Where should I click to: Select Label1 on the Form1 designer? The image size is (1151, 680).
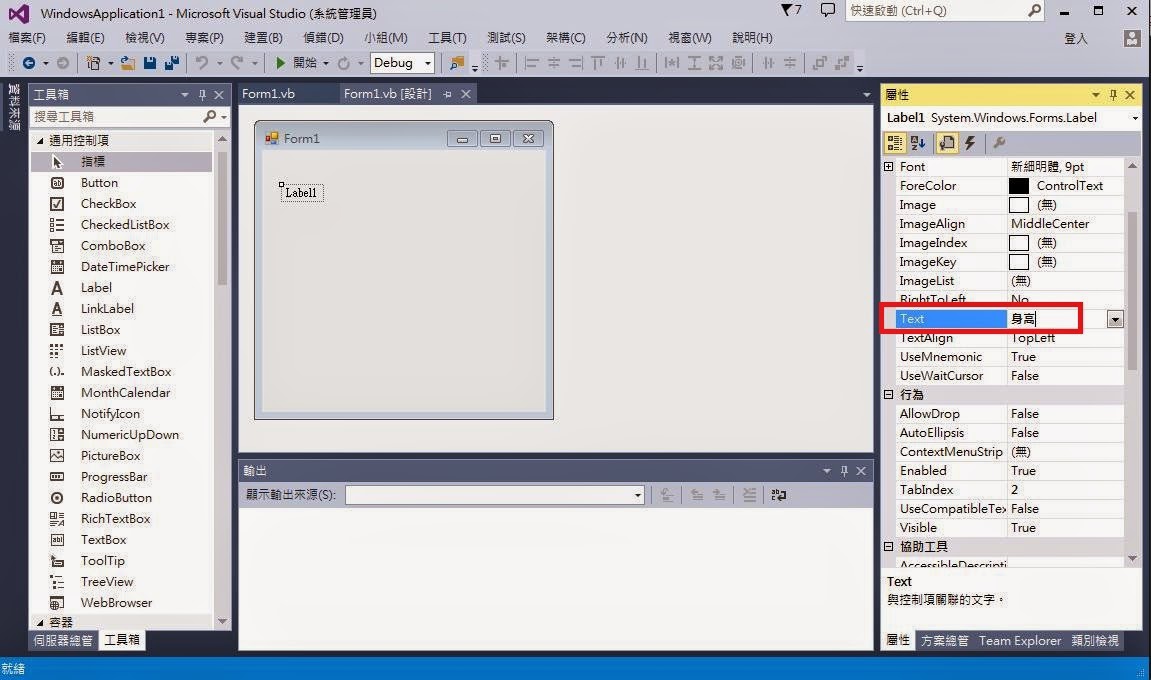pyautogui.click(x=301, y=193)
